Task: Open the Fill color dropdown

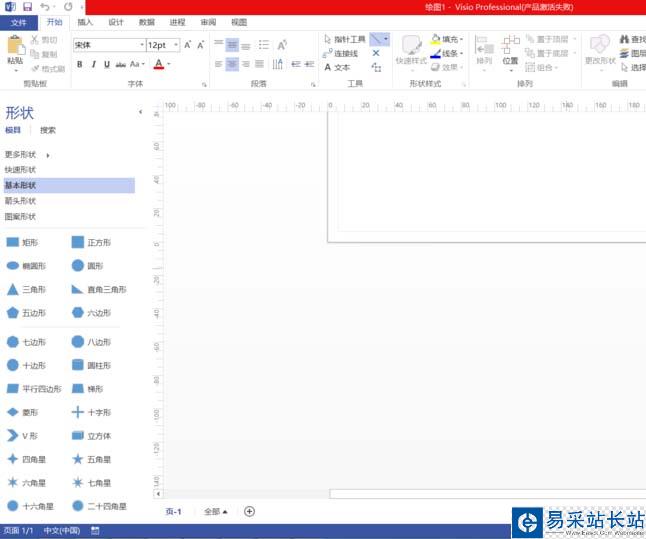Action: click(447, 40)
